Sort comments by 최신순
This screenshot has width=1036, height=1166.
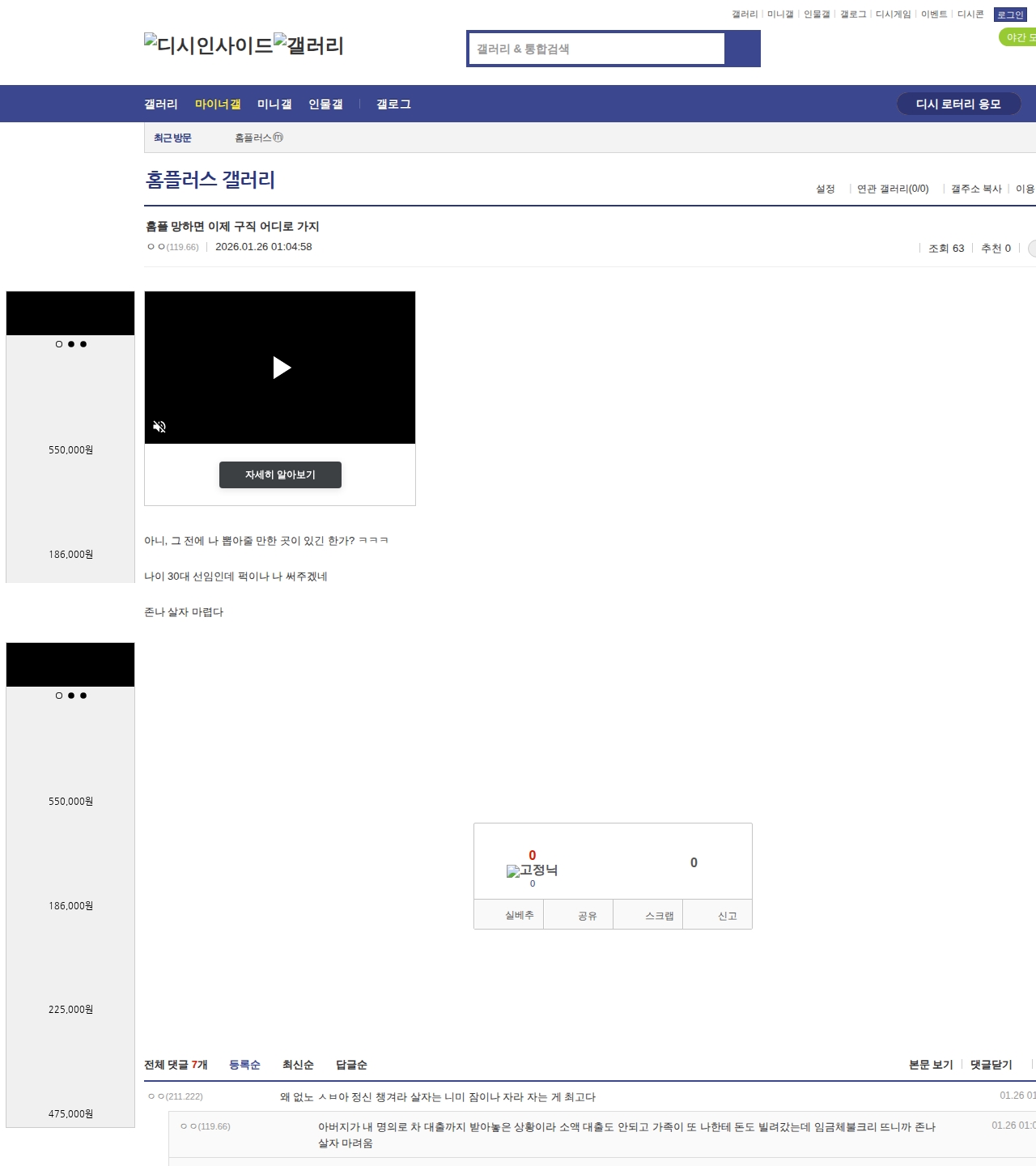tap(298, 1065)
